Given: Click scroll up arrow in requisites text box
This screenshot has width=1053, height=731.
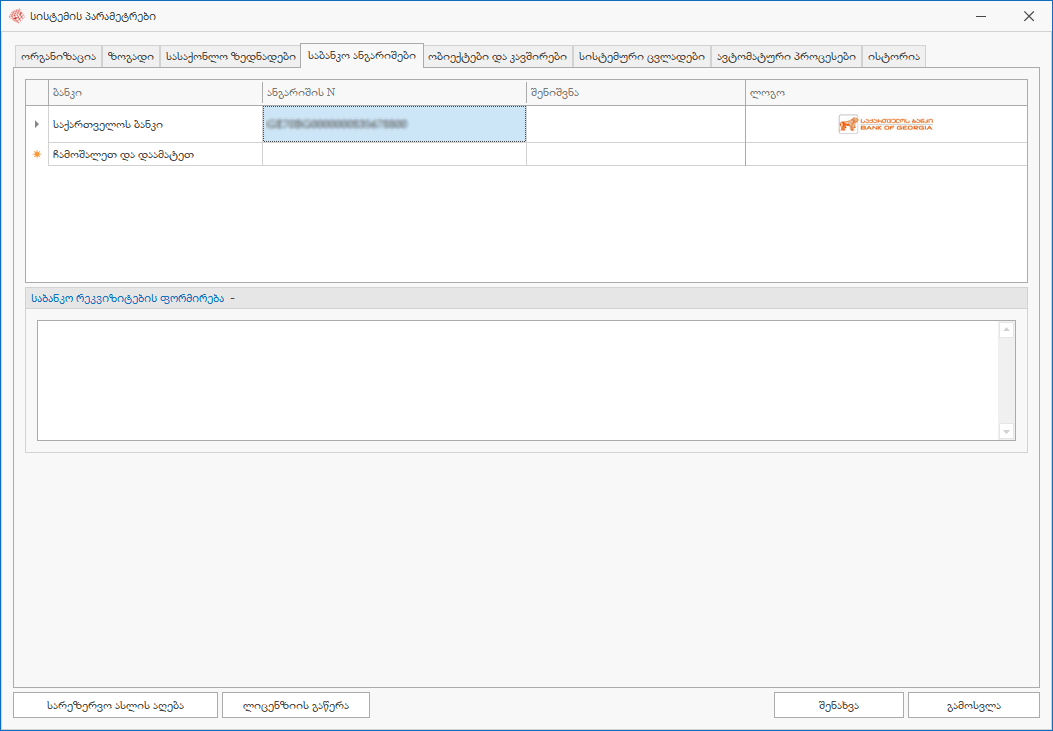Looking at the screenshot, I should click(1006, 330).
